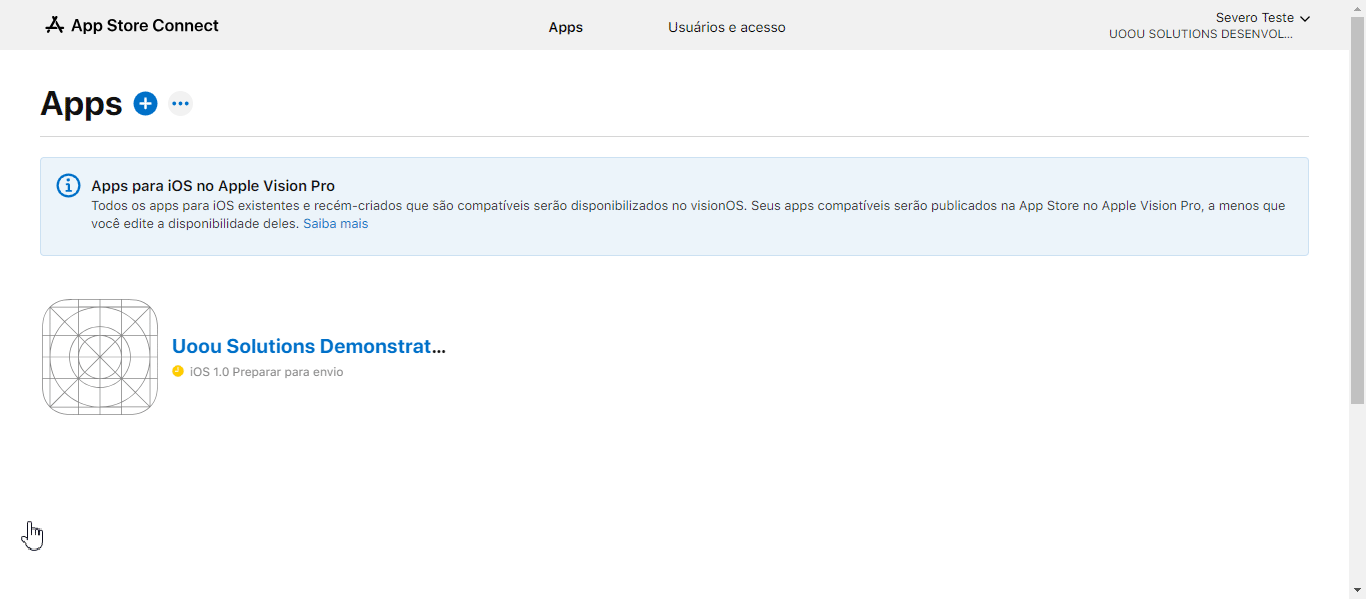Open the placeholder app icon thumbnail
This screenshot has width=1366, height=599.
[100, 357]
